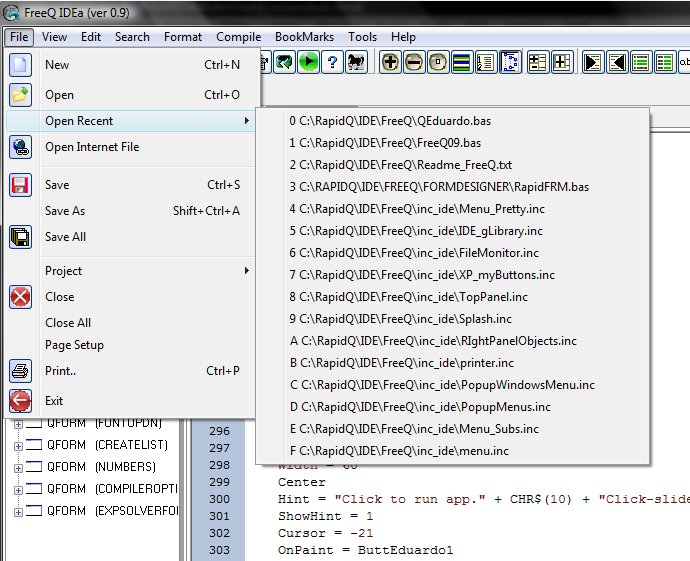
Task: Expand the QFORM (COMPILEROPTI tree node
Action: (18, 490)
